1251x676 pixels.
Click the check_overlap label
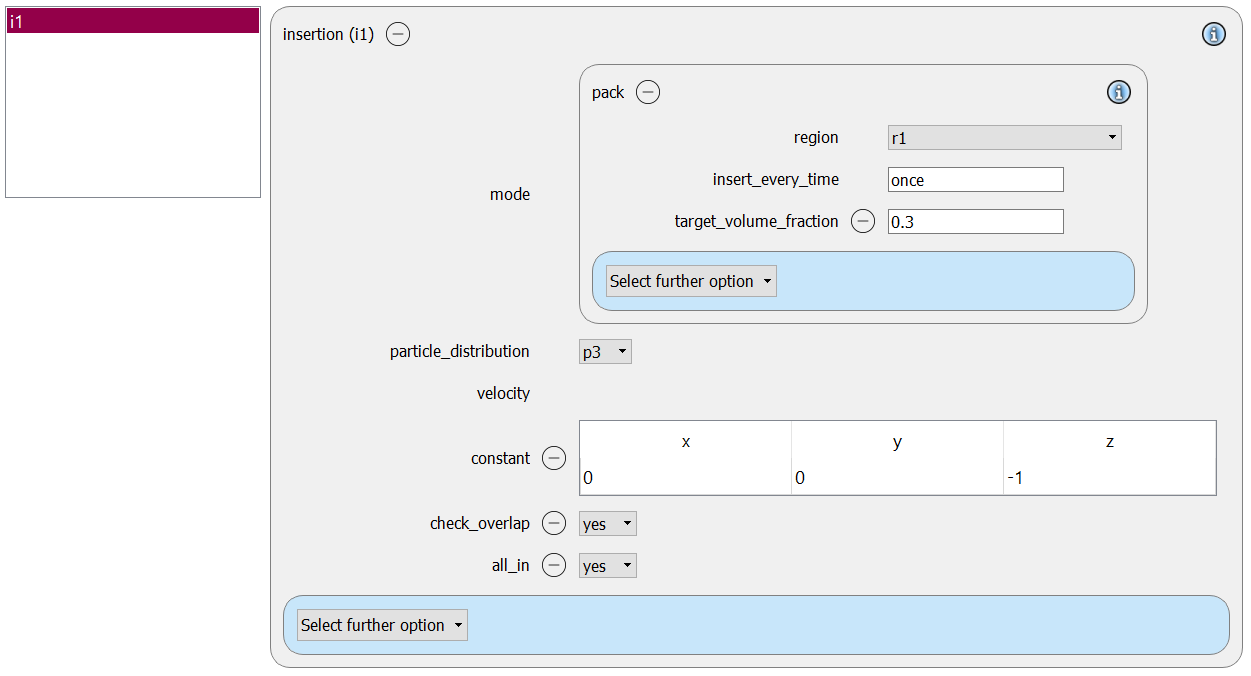pos(480,523)
